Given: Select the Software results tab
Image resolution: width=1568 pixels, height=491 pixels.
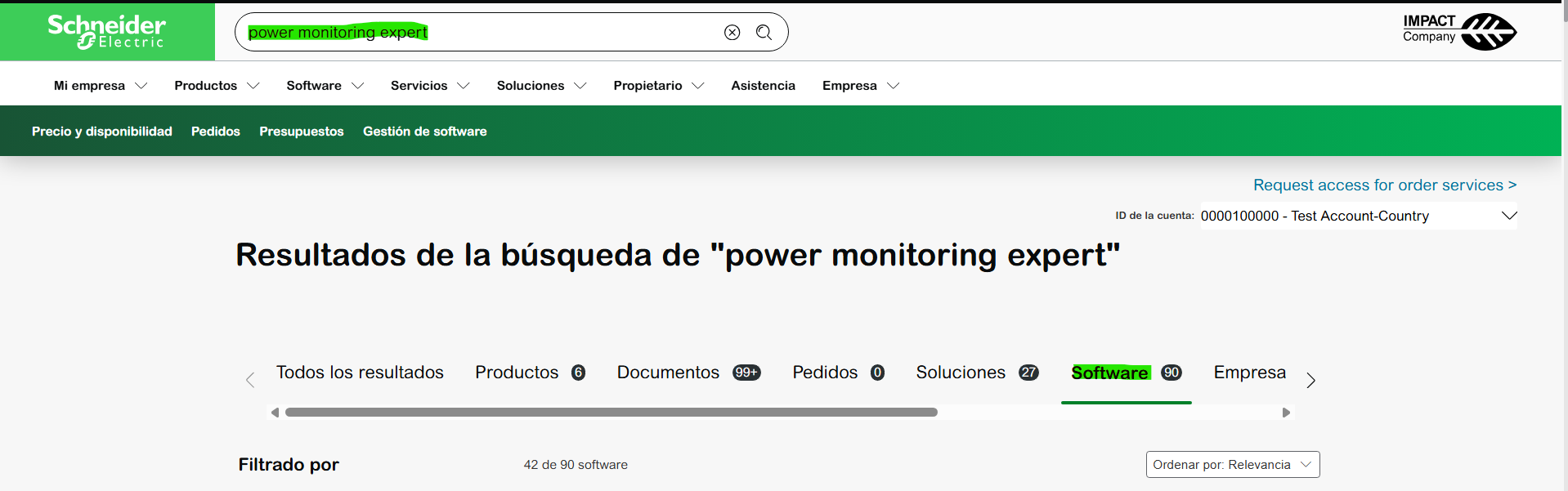Looking at the screenshot, I should pyautogui.click(x=1126, y=373).
